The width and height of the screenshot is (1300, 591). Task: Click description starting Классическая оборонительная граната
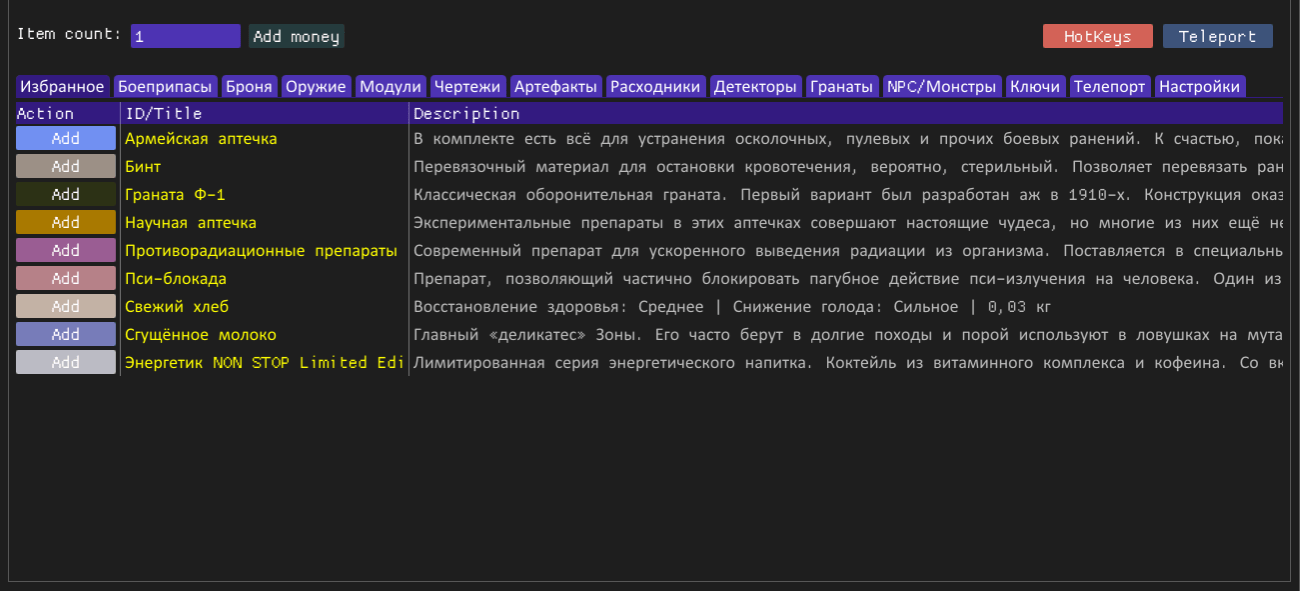pos(848,194)
